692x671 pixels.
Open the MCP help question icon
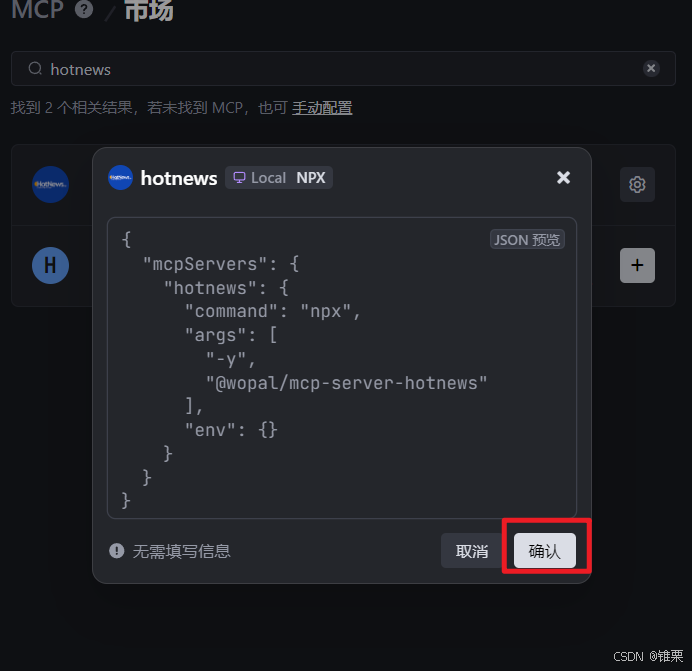click(84, 9)
